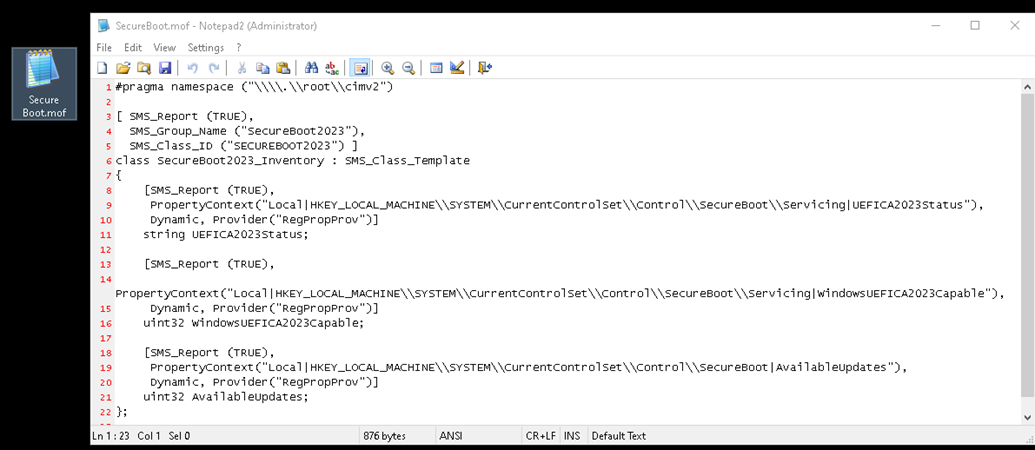The image size is (1035, 450).
Task: Click the Exit door icon in toolbar
Action: coord(485,68)
